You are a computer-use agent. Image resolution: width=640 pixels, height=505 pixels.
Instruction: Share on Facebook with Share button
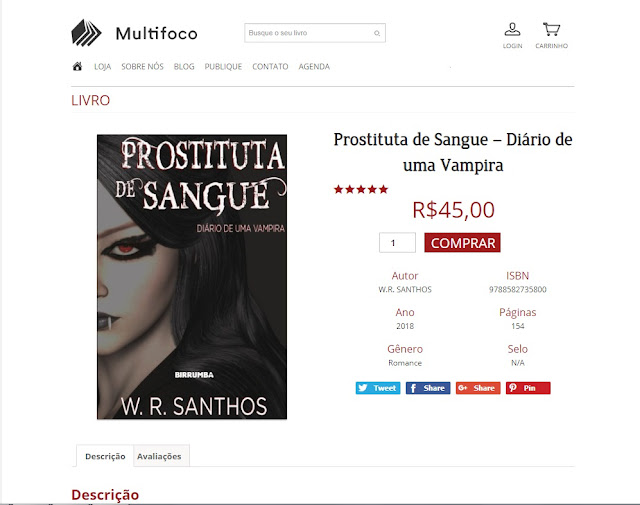coord(428,388)
